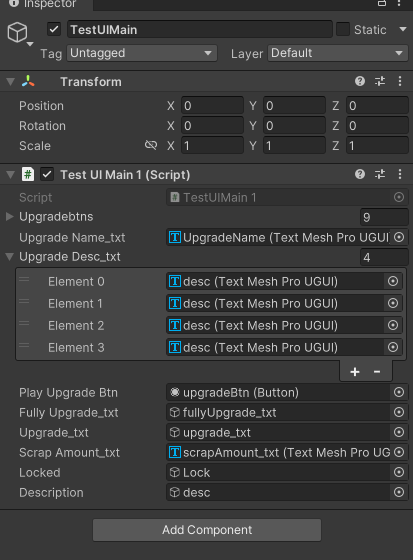Screen dimensions: 413x560
Task: Disable the Test UI Main 1 script checkbox
Action: [x=47, y=175]
